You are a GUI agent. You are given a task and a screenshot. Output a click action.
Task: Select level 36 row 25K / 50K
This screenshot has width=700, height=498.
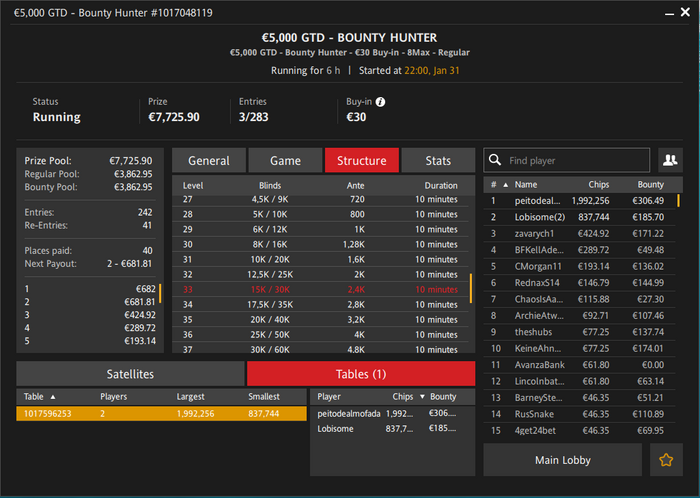click(320, 334)
